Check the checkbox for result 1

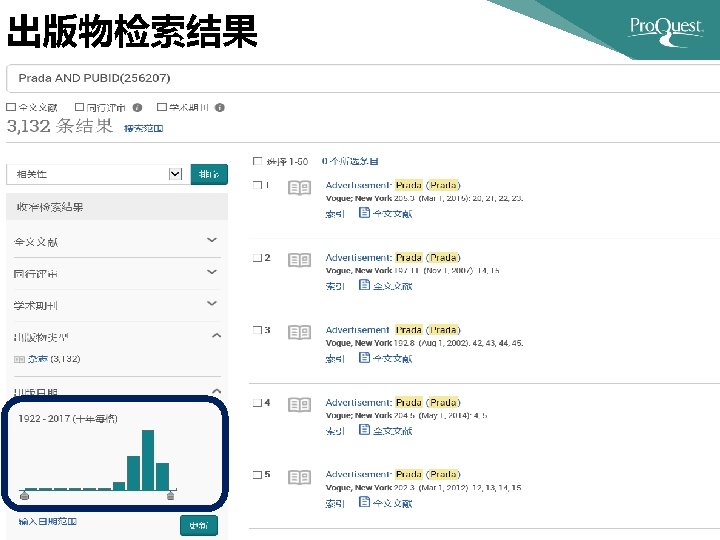pyautogui.click(x=257, y=185)
